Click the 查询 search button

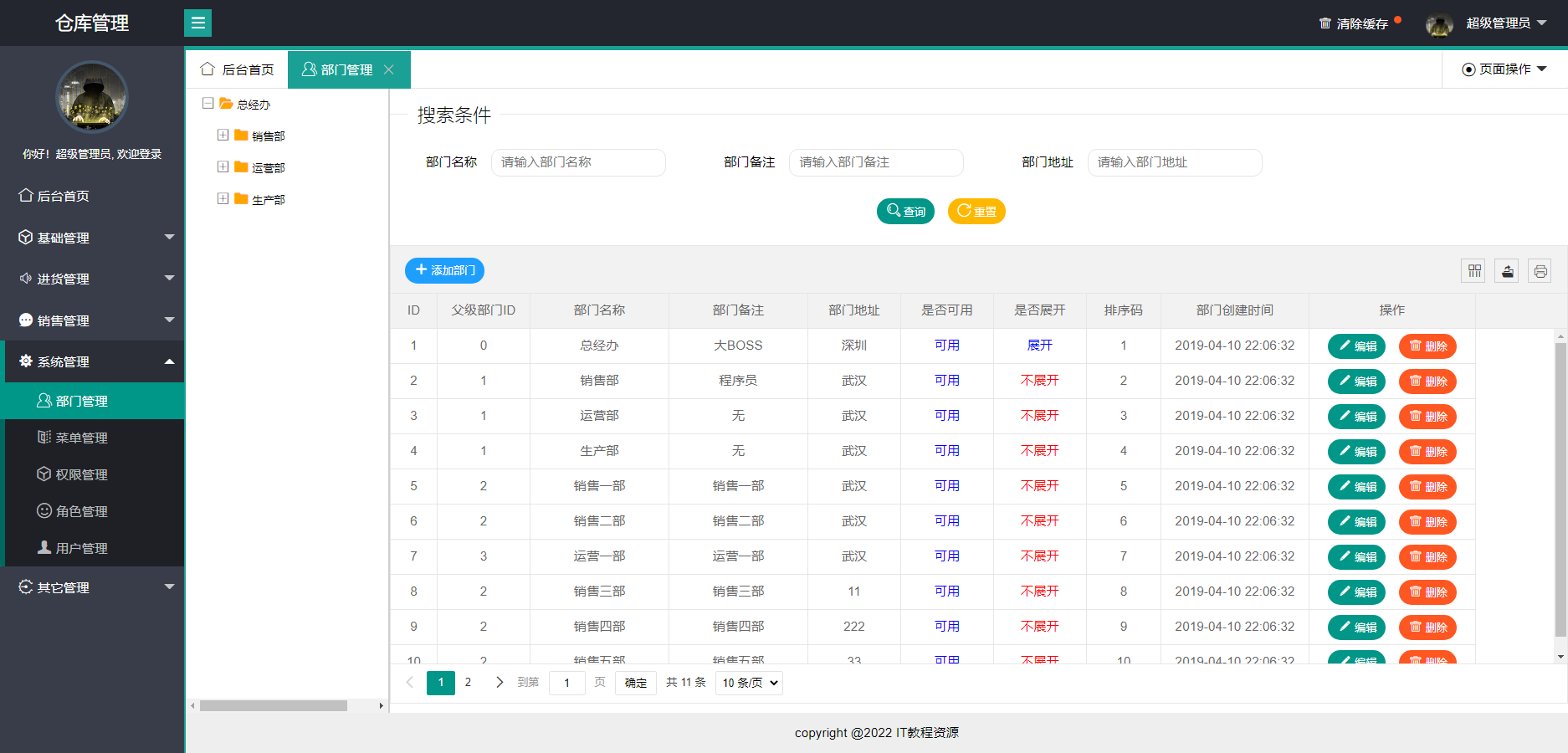(x=905, y=211)
